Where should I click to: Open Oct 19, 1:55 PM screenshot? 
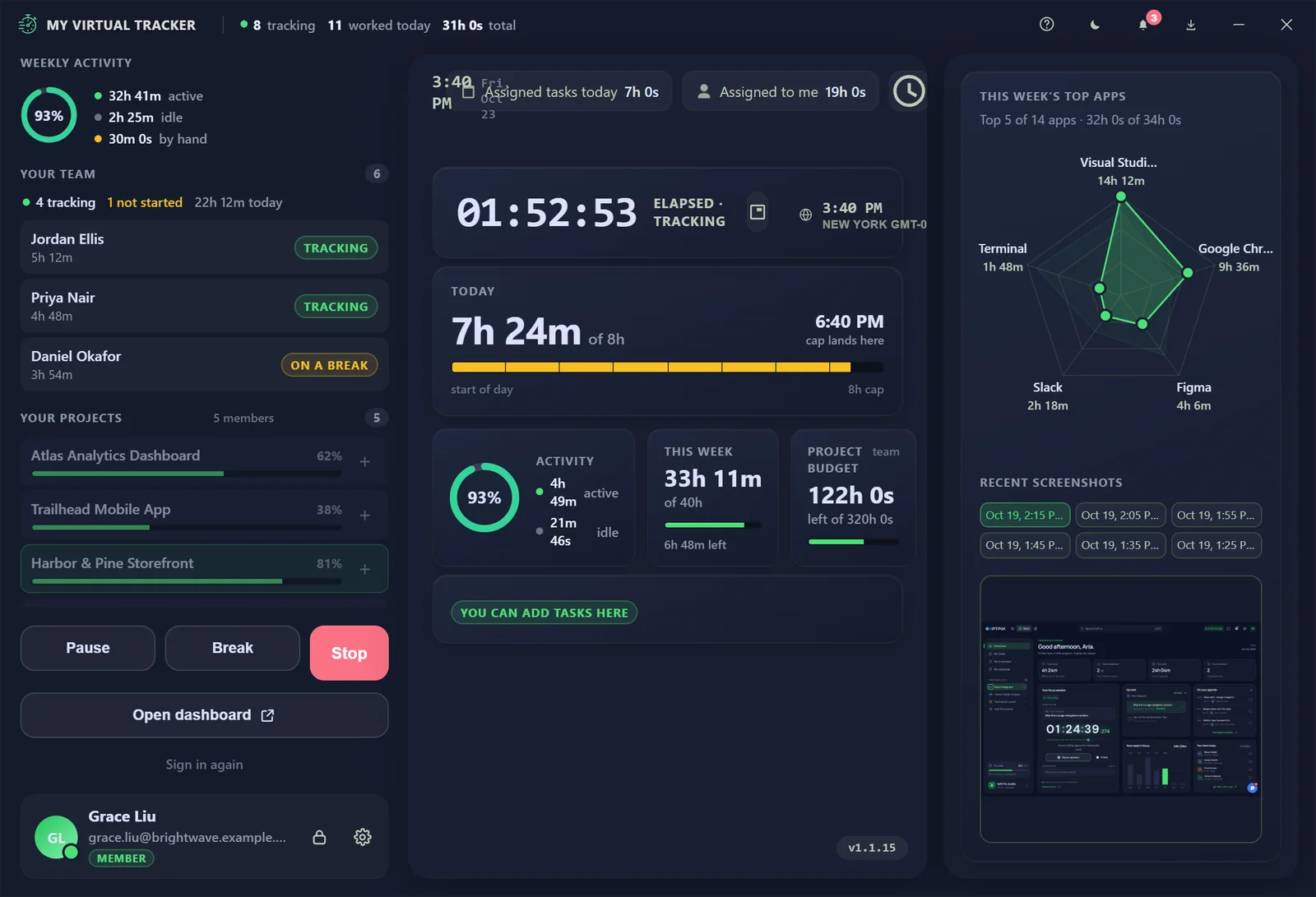pyautogui.click(x=1216, y=516)
